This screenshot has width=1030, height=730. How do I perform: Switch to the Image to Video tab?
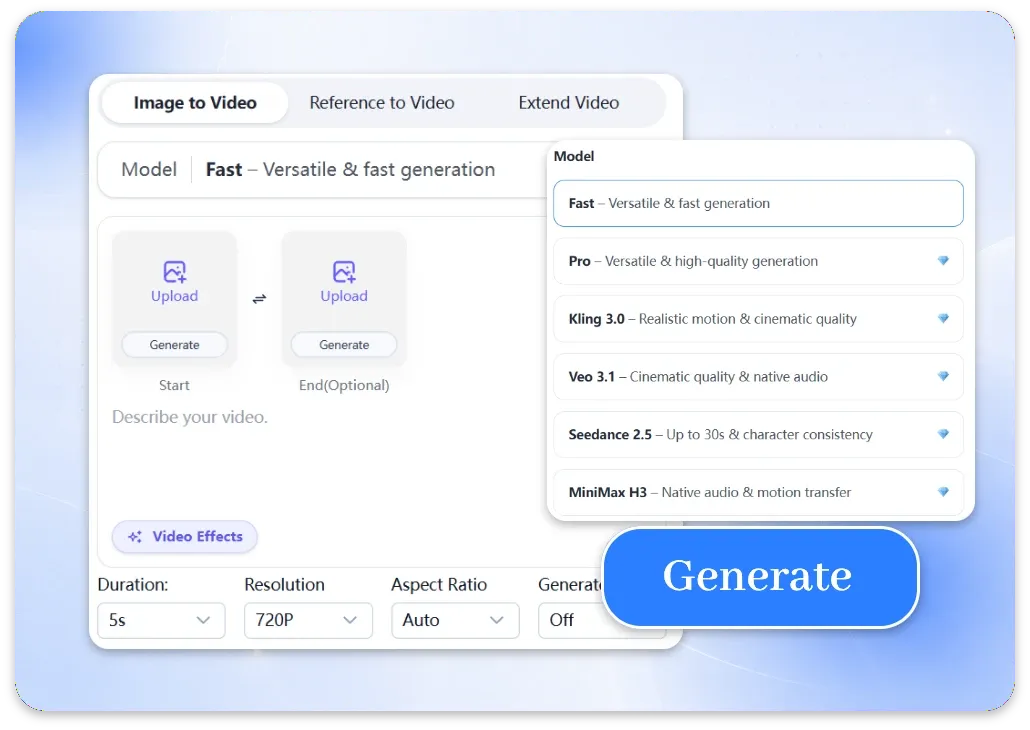(x=195, y=103)
